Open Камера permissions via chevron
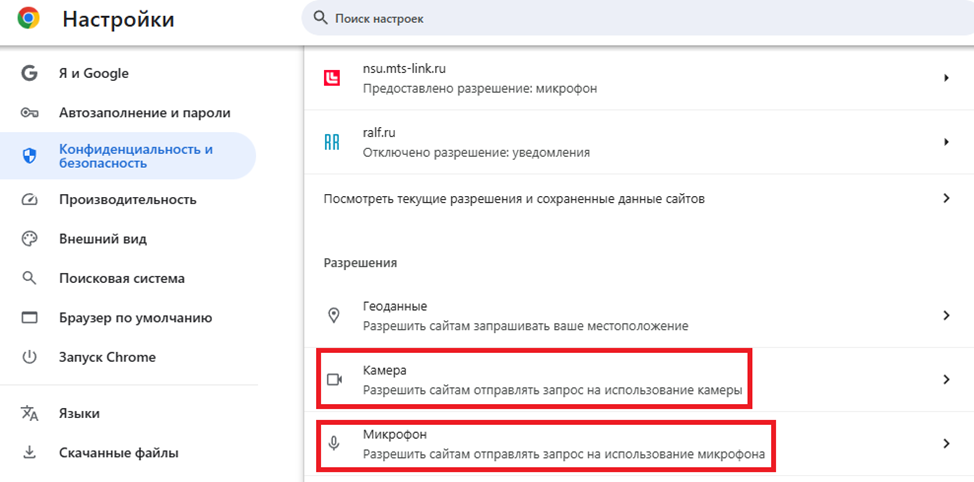The height and width of the screenshot is (482, 974). [x=945, y=379]
